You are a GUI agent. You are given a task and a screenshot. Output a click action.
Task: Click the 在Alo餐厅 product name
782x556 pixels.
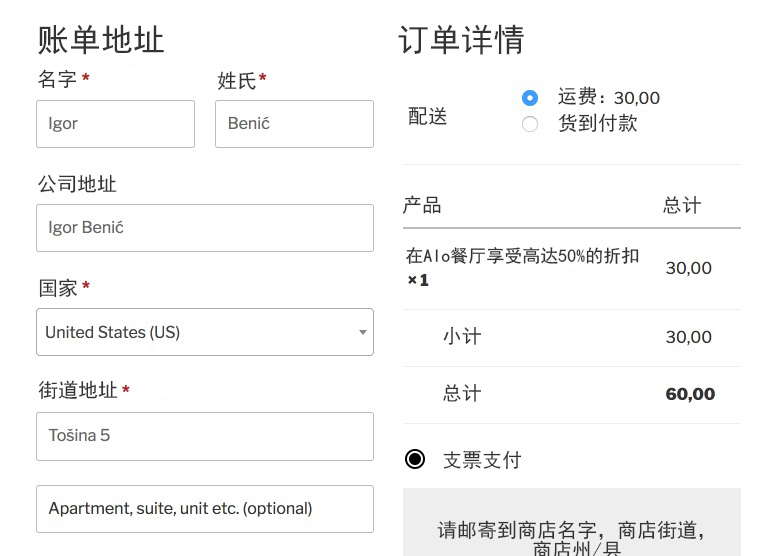(522, 256)
